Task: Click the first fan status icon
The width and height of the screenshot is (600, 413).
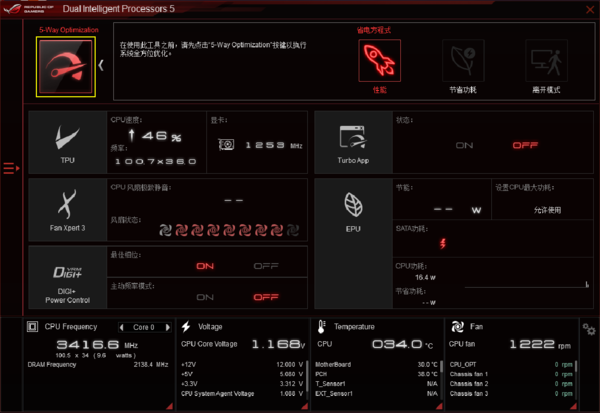Action: coord(165,230)
